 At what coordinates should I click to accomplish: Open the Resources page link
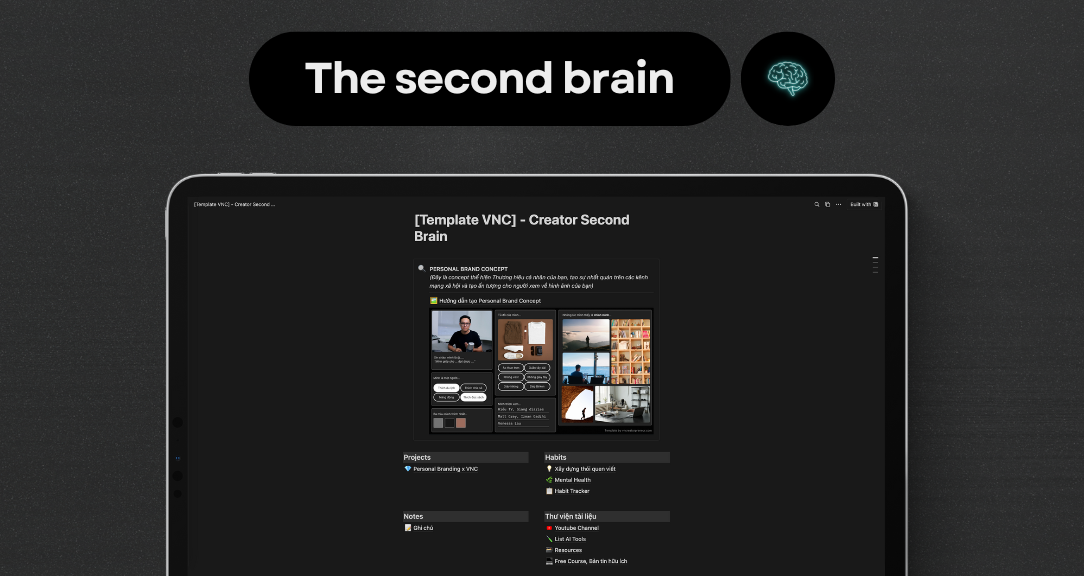[568, 550]
